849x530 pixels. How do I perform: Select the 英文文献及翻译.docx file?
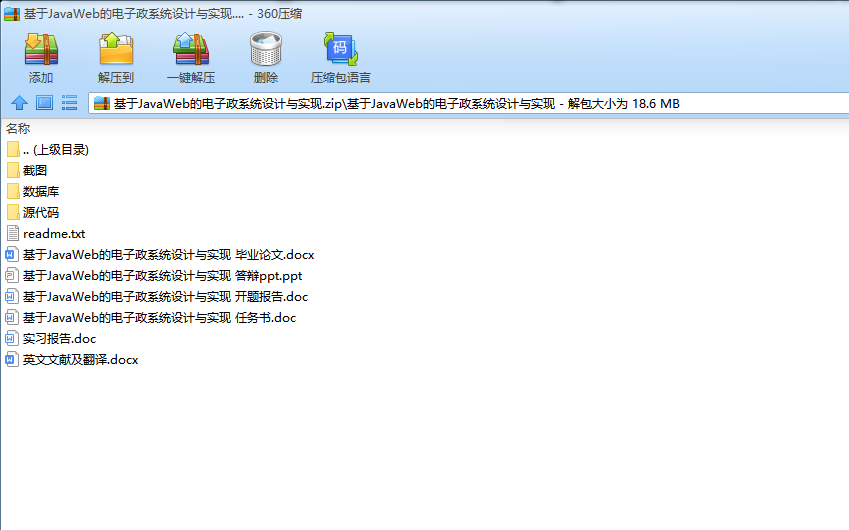(x=72, y=360)
